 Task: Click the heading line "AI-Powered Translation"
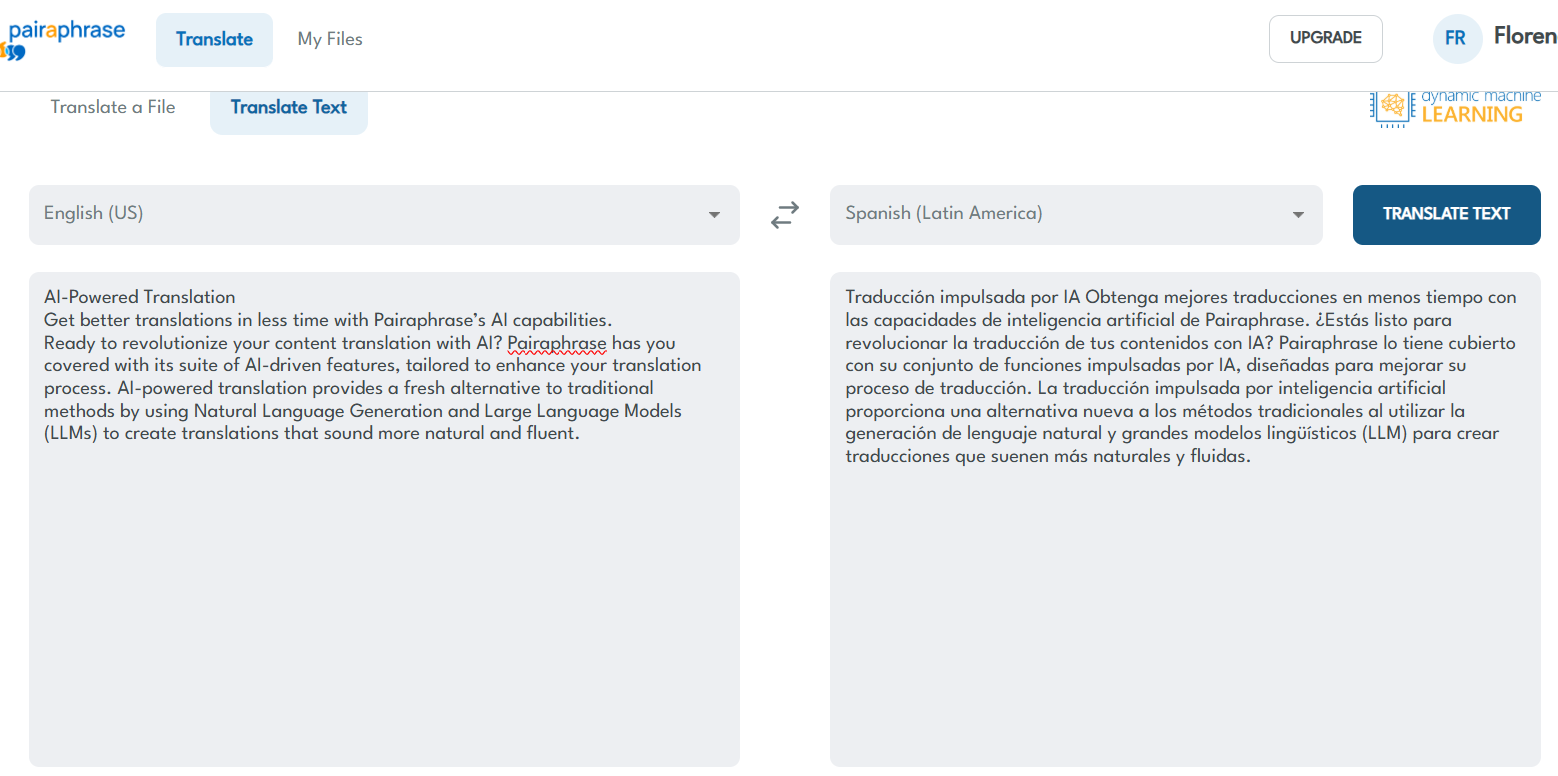click(140, 297)
